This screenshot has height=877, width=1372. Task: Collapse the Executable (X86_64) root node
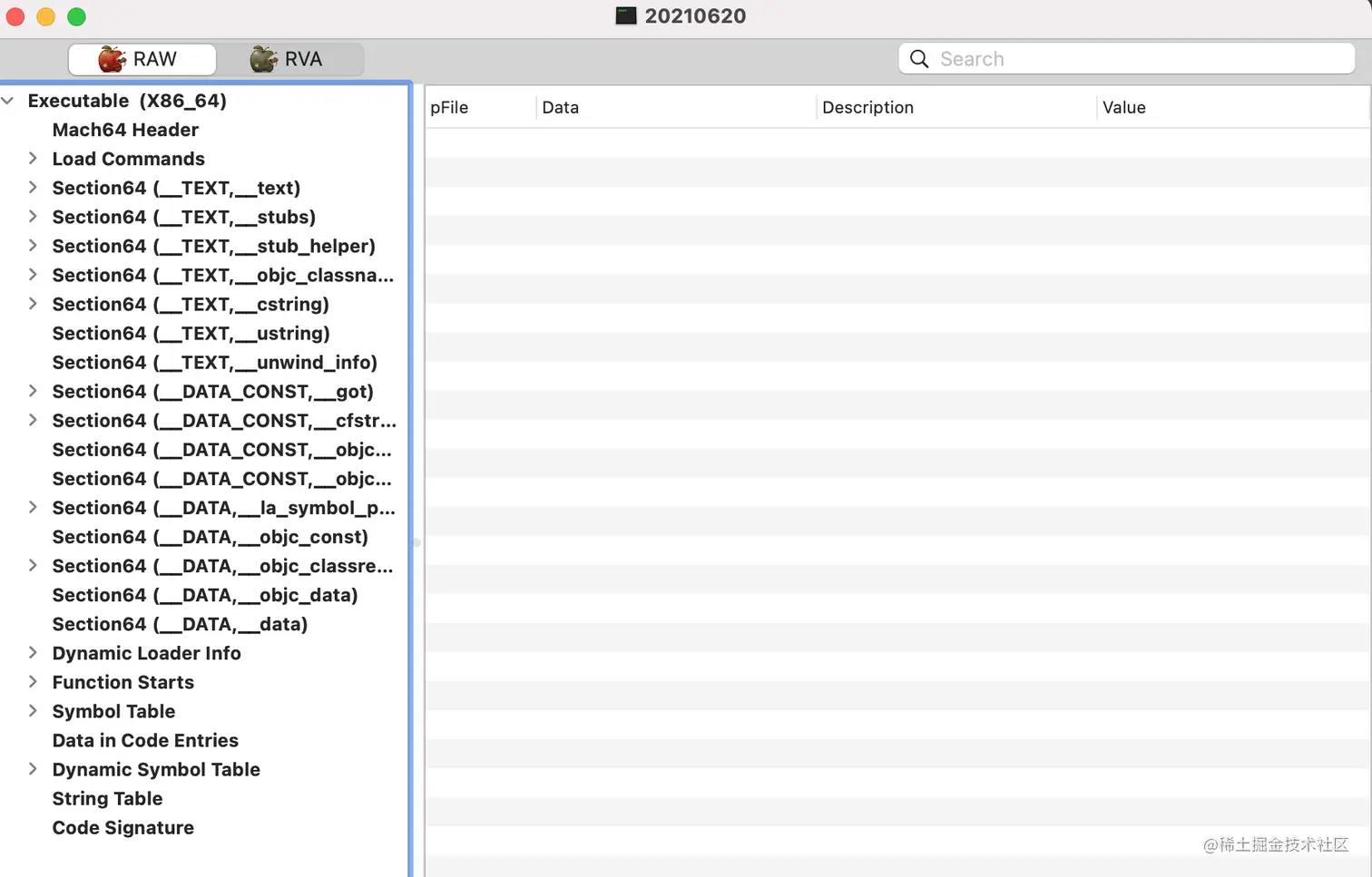8,101
